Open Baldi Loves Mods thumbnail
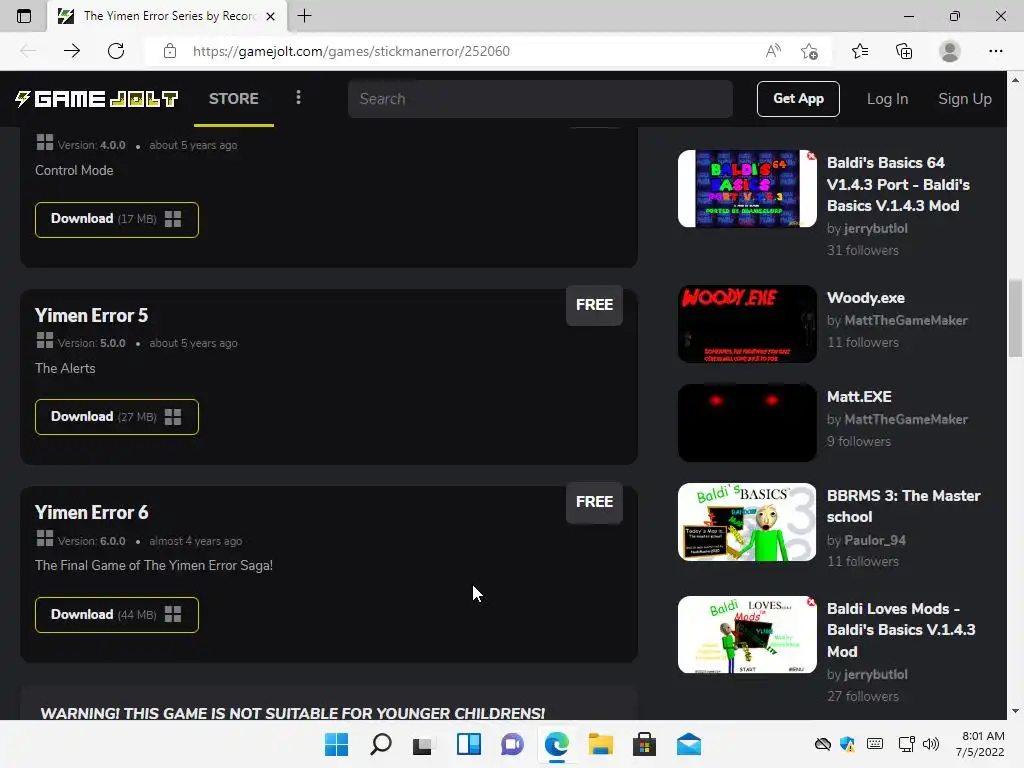 pos(747,635)
